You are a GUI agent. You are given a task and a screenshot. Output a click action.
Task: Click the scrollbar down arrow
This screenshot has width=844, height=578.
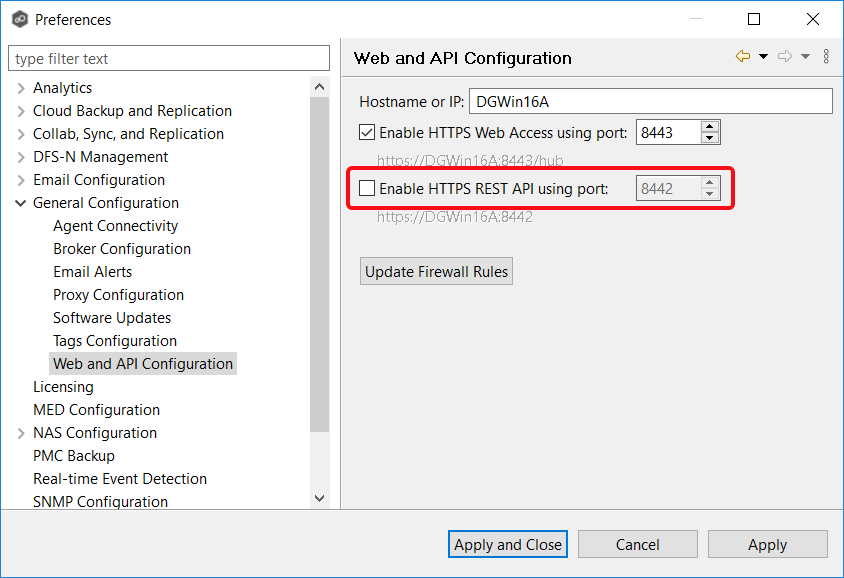(319, 497)
